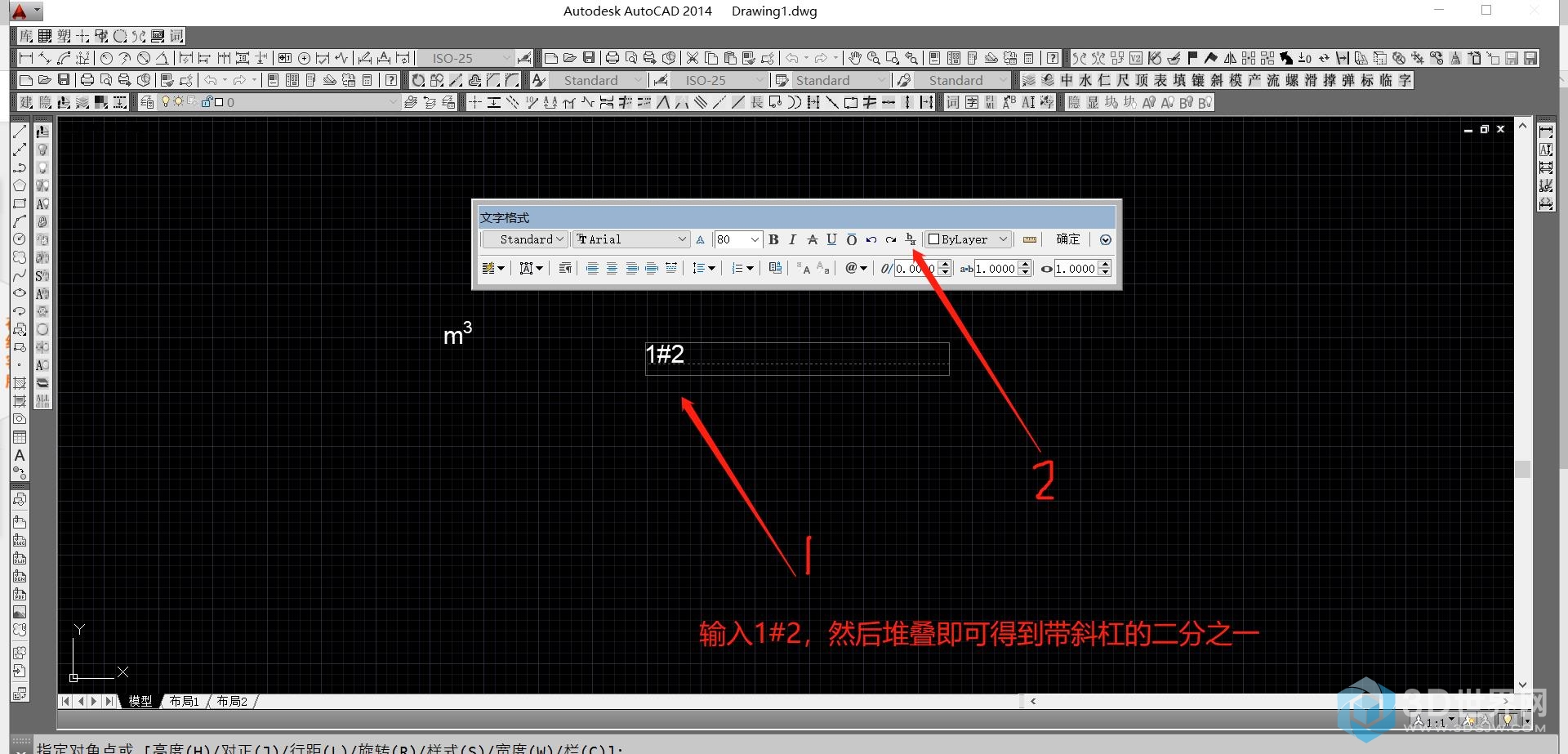Click the 填 toolbar button
The width and height of the screenshot is (1568, 754).
pos(1179,80)
